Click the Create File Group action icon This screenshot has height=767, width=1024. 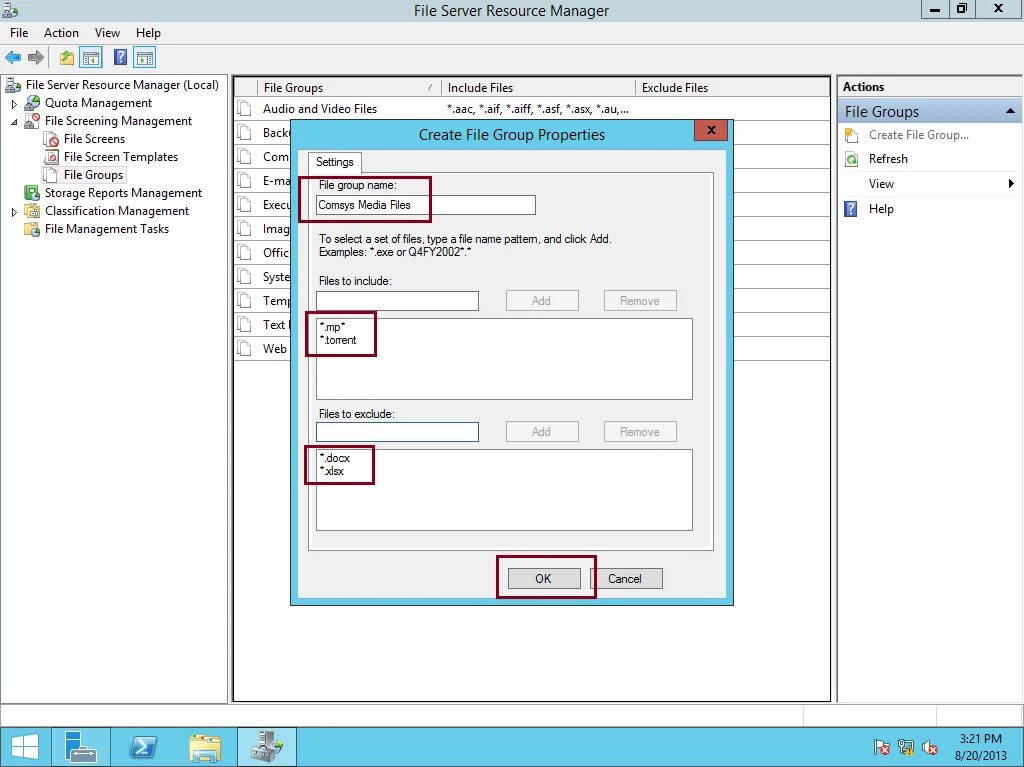[852, 135]
